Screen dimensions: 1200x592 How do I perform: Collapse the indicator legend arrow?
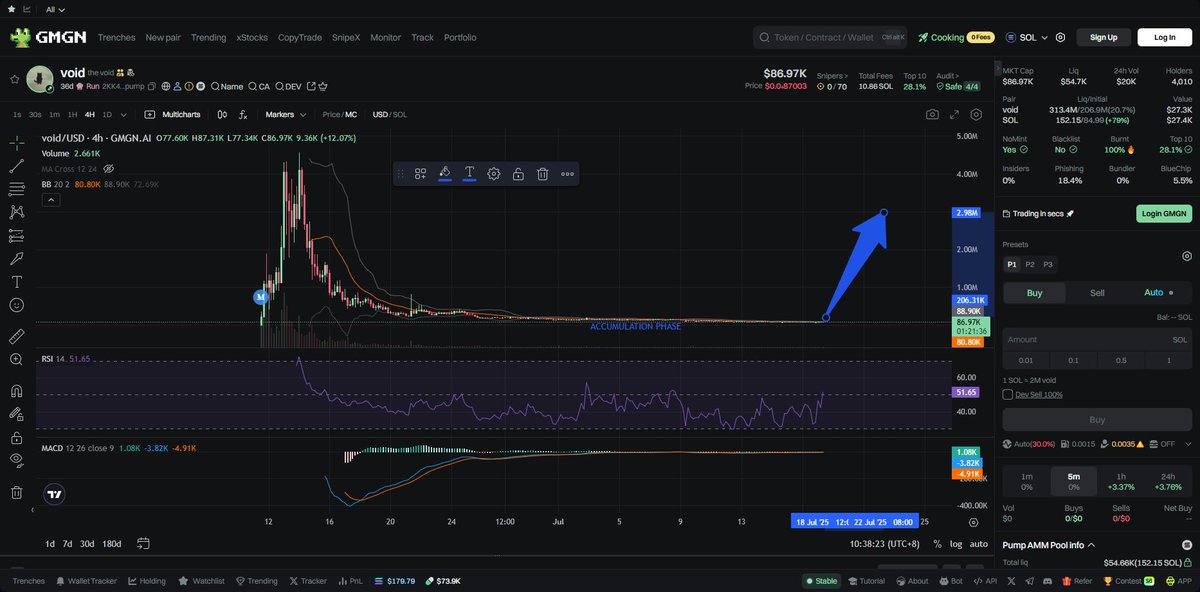click(x=49, y=200)
